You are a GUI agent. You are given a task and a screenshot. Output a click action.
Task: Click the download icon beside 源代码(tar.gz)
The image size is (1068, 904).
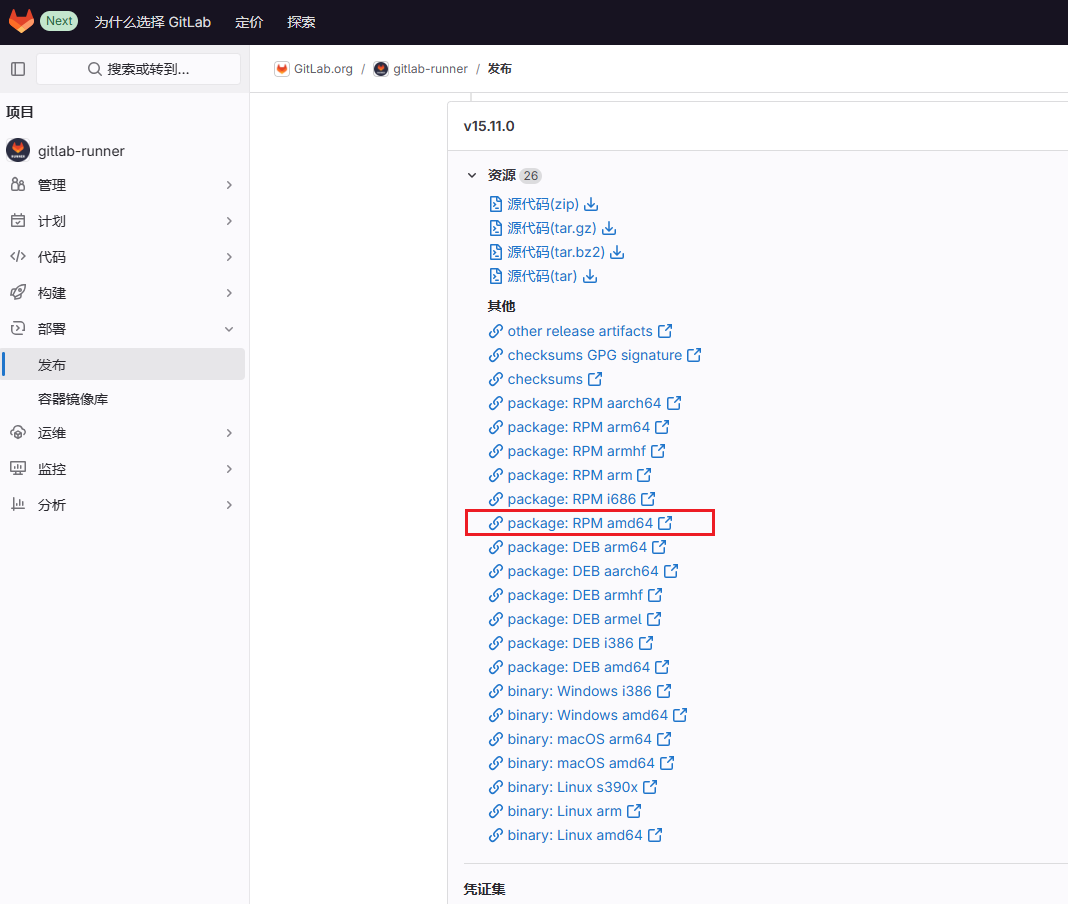coord(609,228)
